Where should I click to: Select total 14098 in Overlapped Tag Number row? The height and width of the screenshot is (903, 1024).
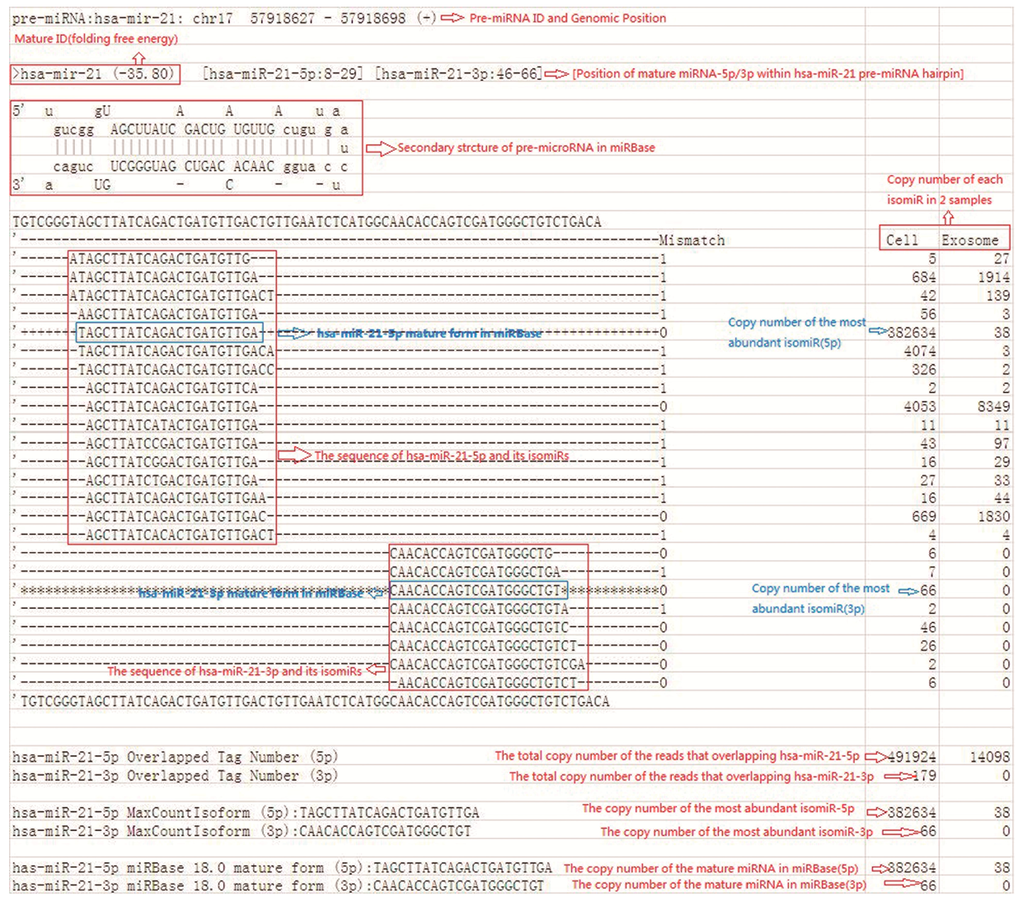click(x=989, y=757)
